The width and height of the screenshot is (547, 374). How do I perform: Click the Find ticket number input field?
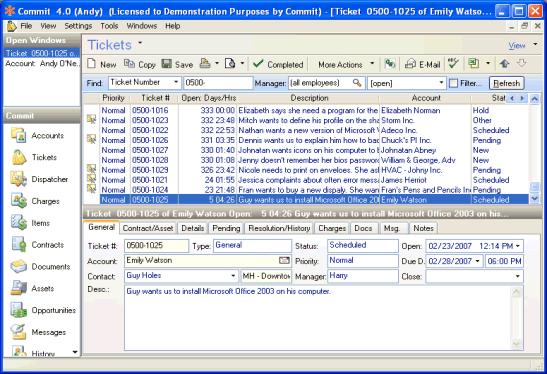[218, 83]
